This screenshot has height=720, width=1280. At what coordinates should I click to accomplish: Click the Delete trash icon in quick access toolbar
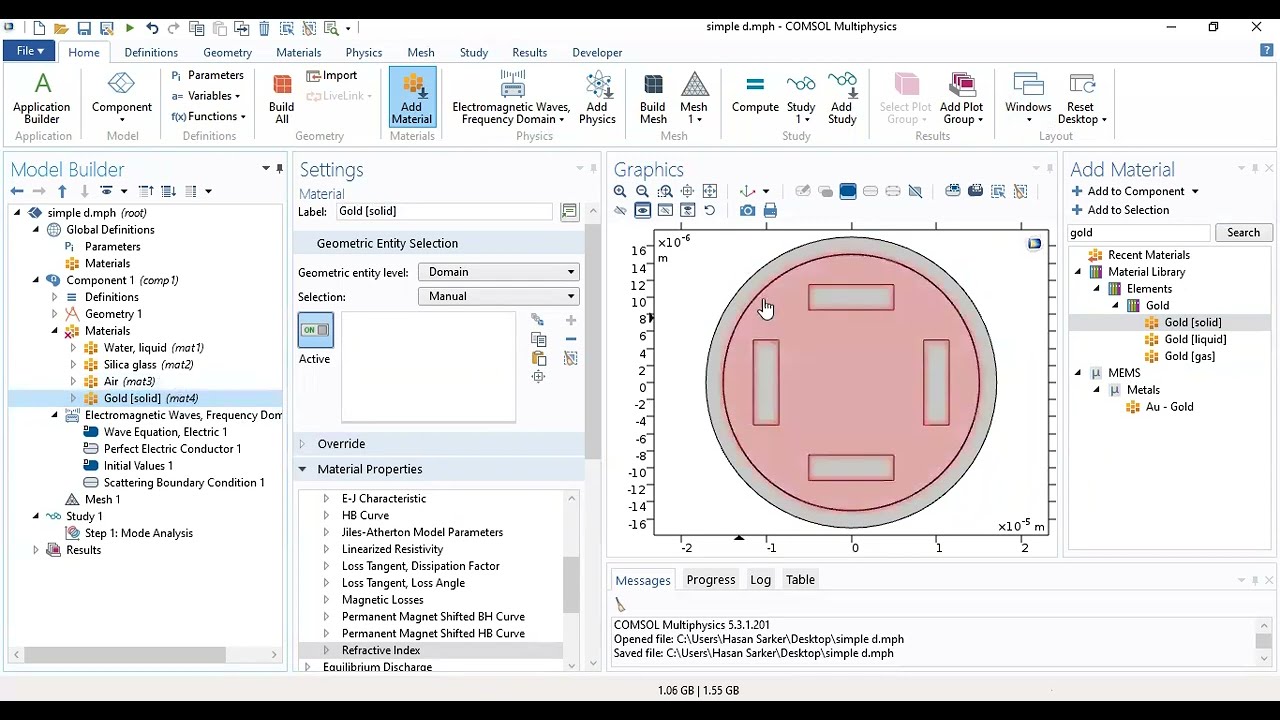264,28
